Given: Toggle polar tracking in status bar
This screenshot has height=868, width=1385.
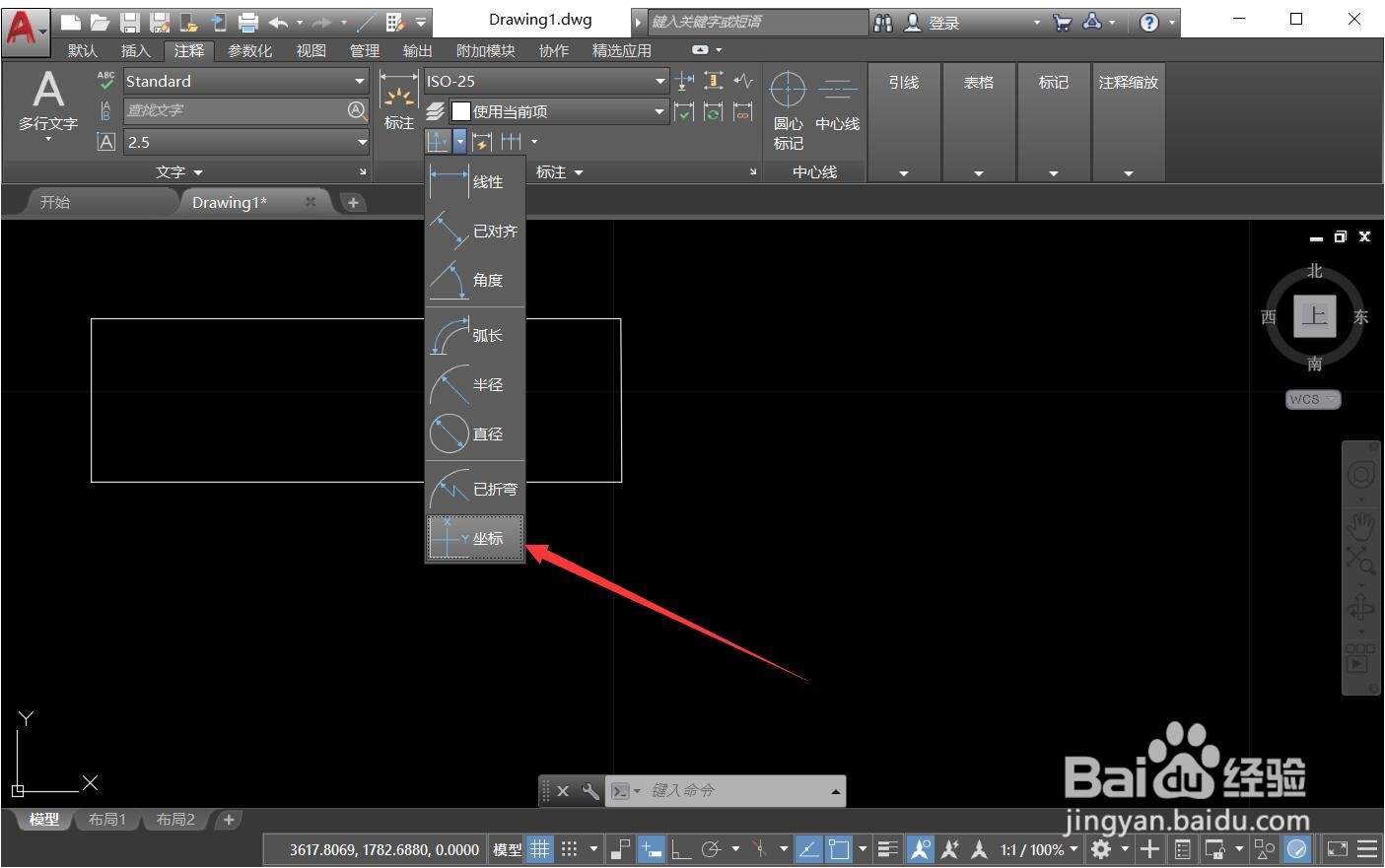Looking at the screenshot, I should click(711, 848).
